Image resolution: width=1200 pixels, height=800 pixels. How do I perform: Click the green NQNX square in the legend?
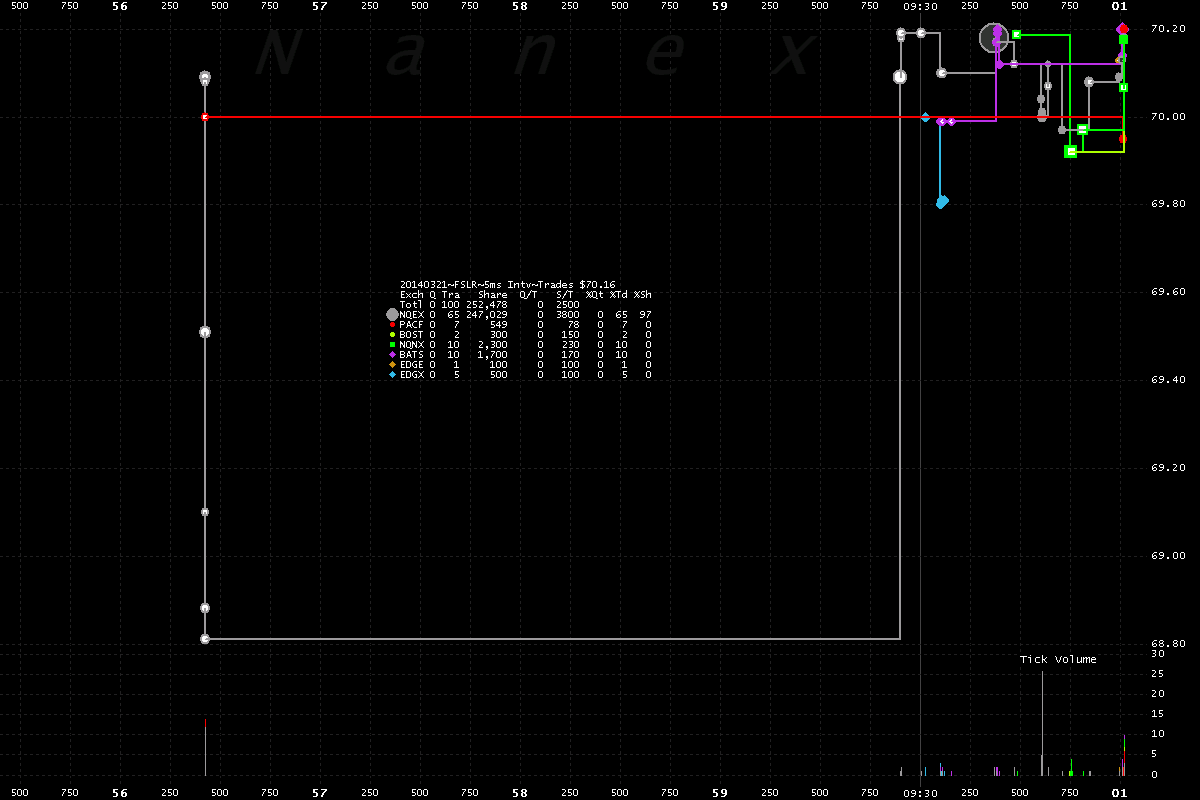pos(392,345)
